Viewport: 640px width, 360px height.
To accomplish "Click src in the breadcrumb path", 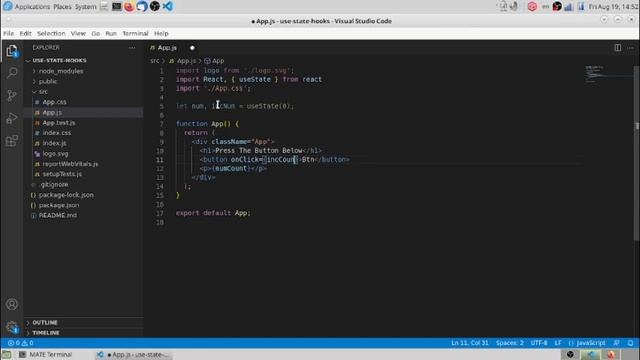I will pyautogui.click(x=154, y=61).
